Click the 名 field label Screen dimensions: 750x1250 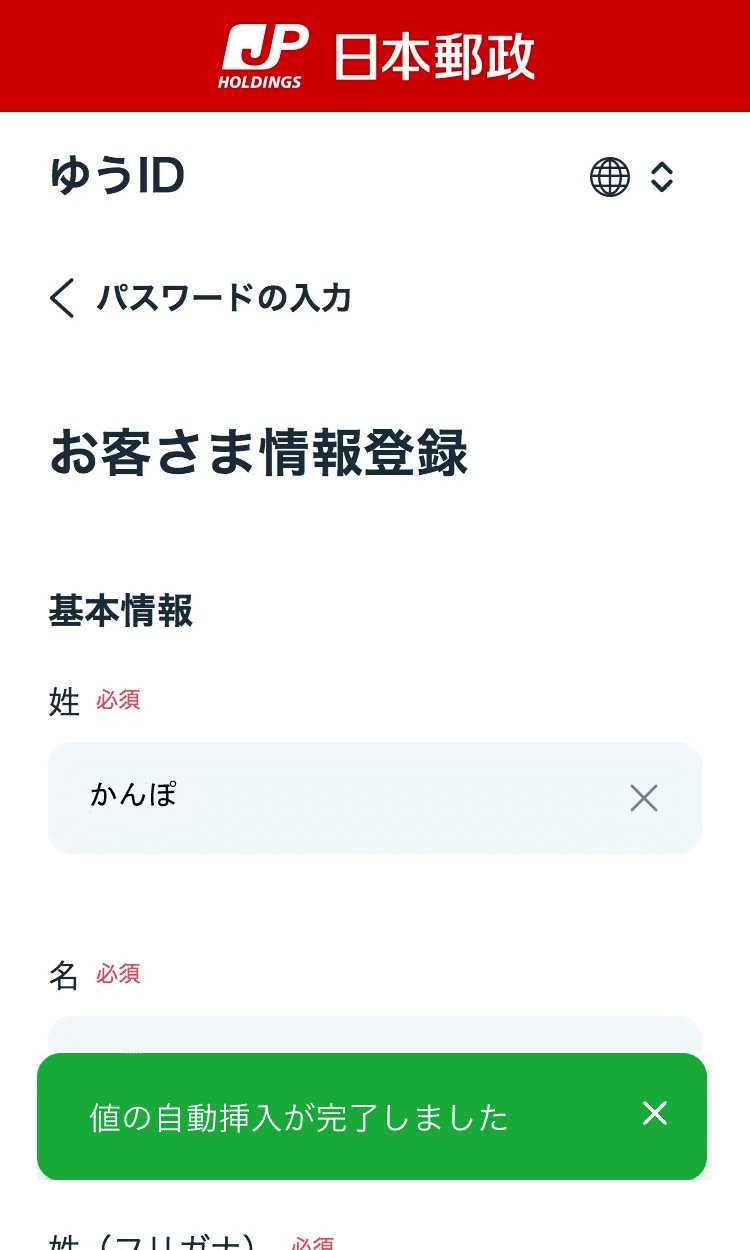[x=64, y=975]
